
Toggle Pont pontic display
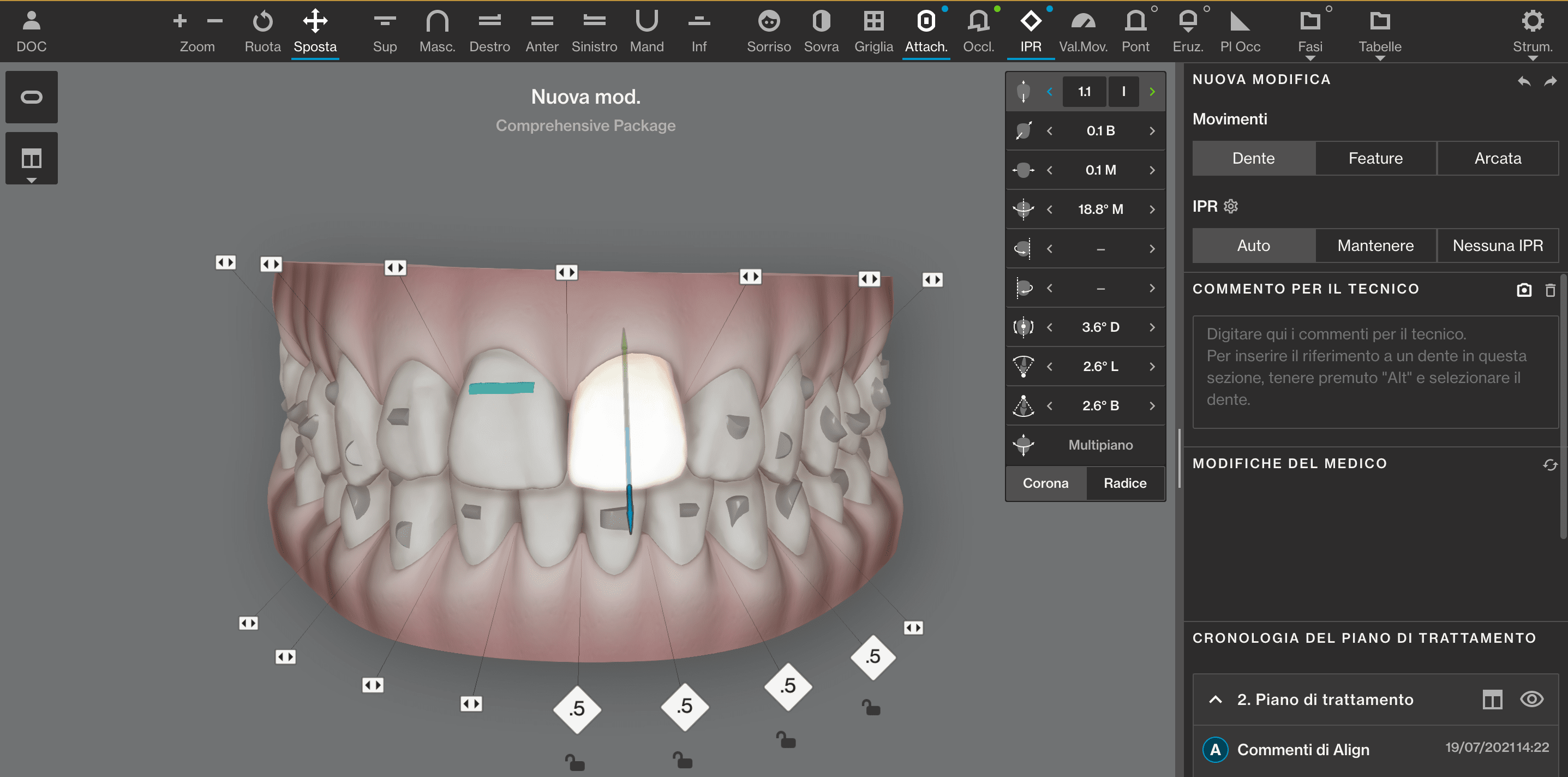1135,32
